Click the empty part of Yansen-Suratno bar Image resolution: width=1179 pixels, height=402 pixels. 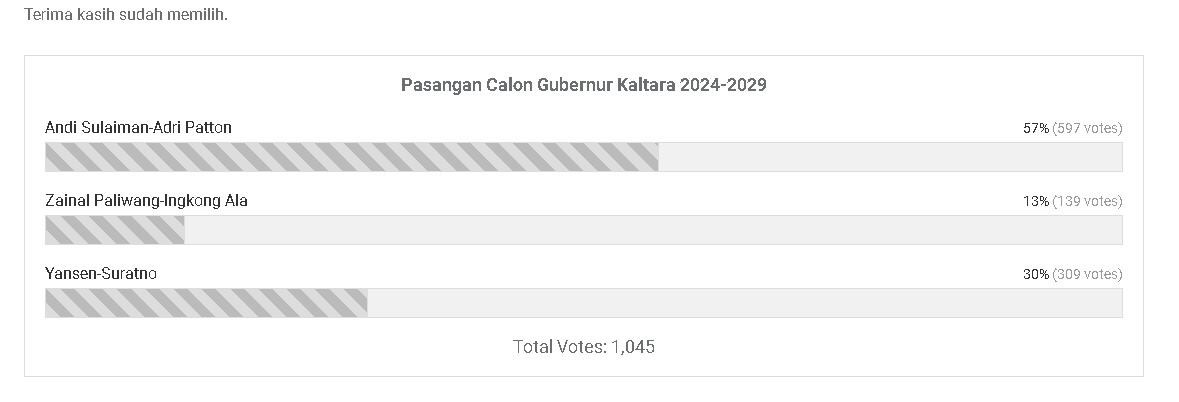tap(744, 303)
